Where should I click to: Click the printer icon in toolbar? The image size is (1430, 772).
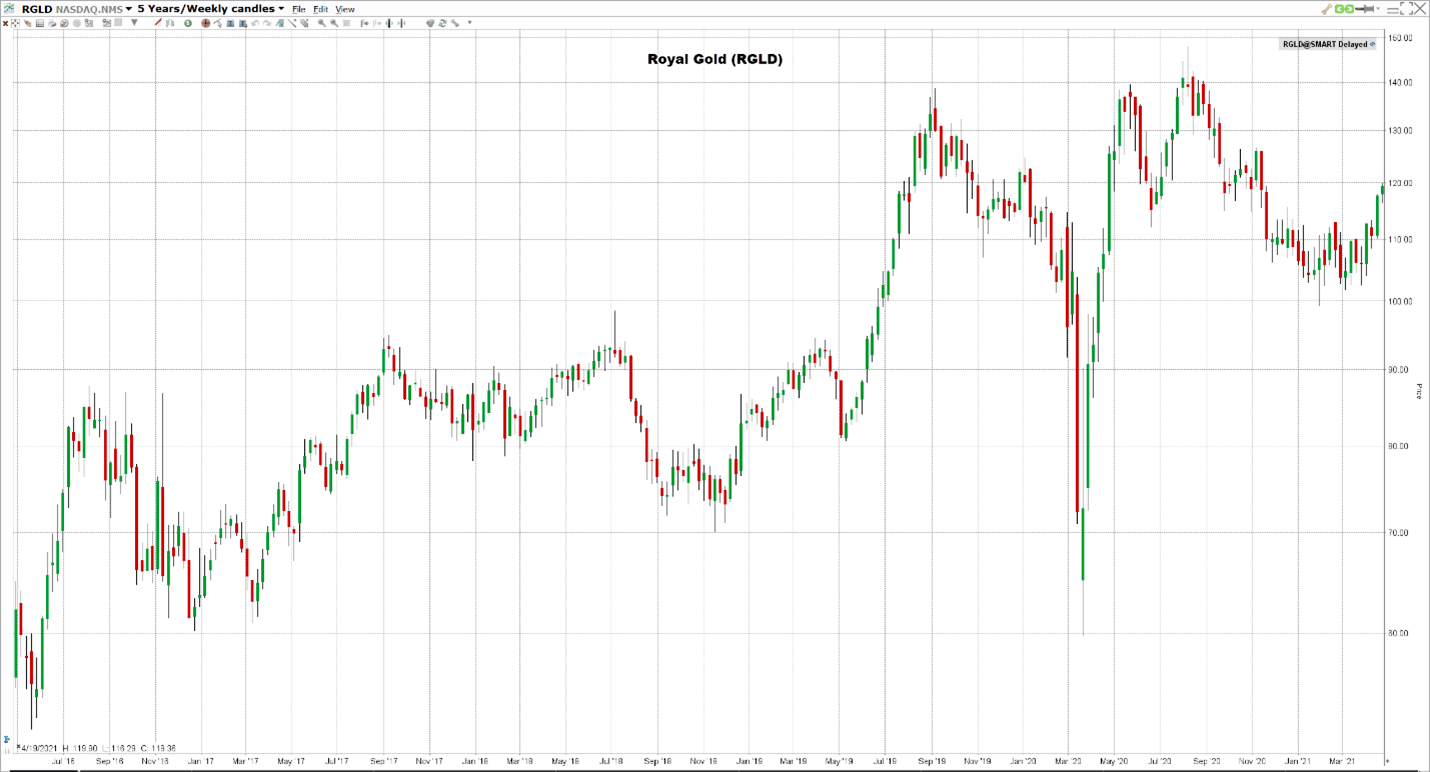pos(52,23)
